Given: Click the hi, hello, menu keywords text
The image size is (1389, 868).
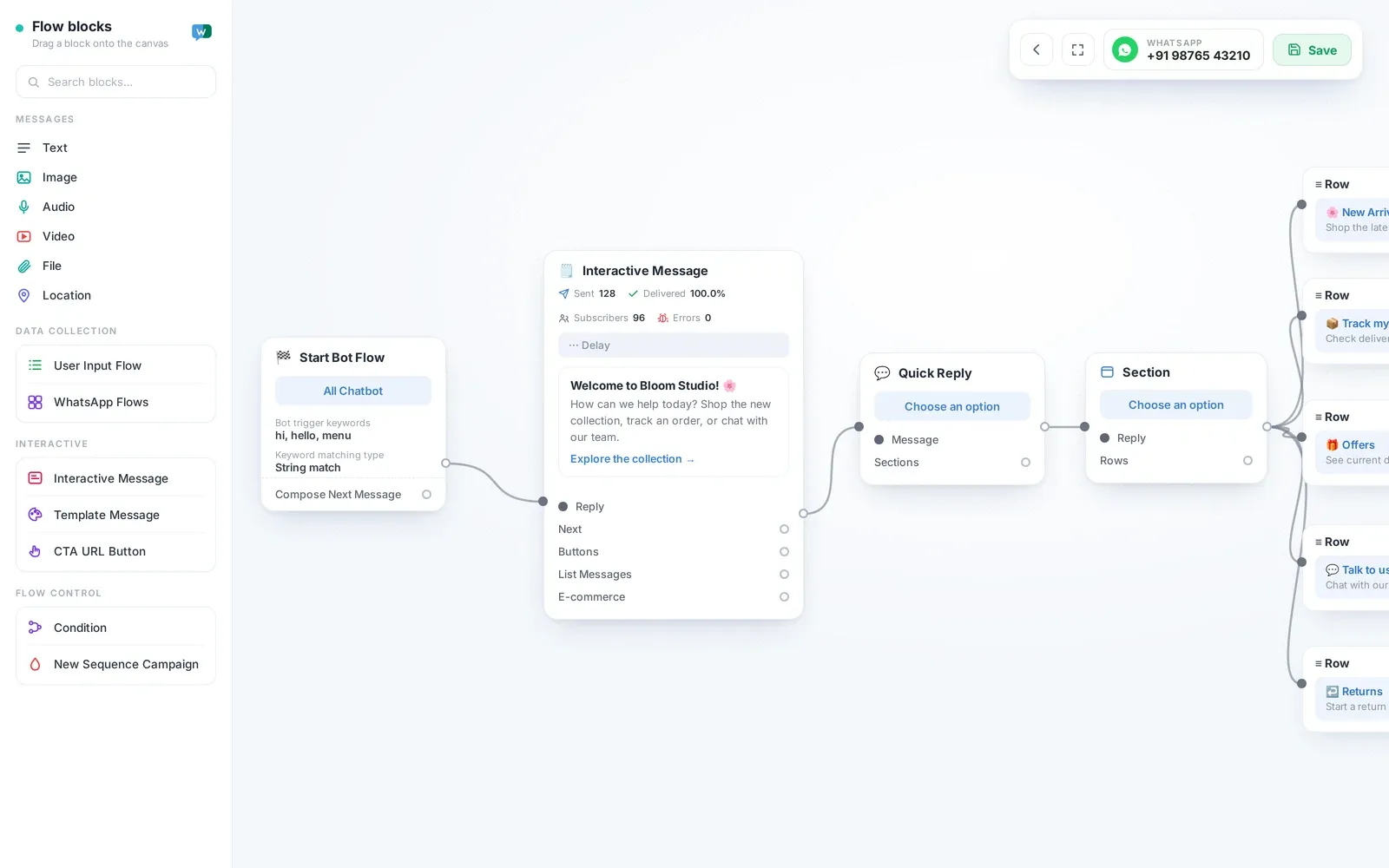Looking at the screenshot, I should pyautogui.click(x=313, y=436).
